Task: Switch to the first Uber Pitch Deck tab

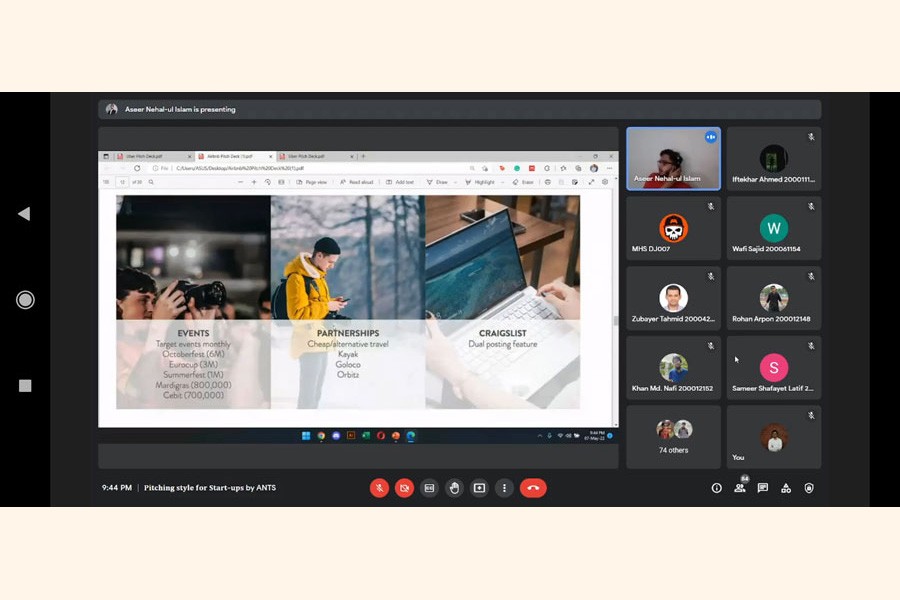Action: coord(145,156)
